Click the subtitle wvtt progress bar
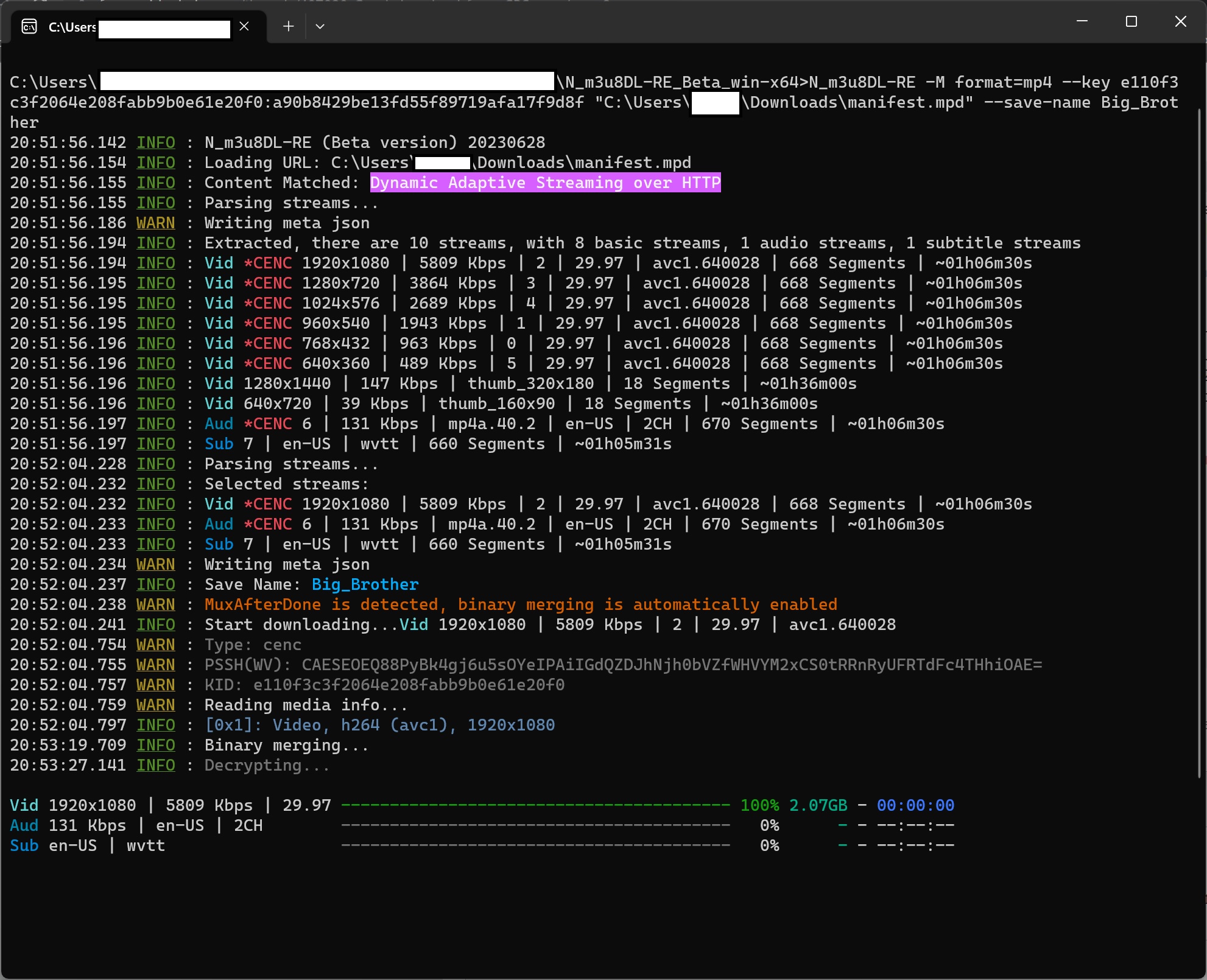1207x980 pixels. tap(535, 845)
